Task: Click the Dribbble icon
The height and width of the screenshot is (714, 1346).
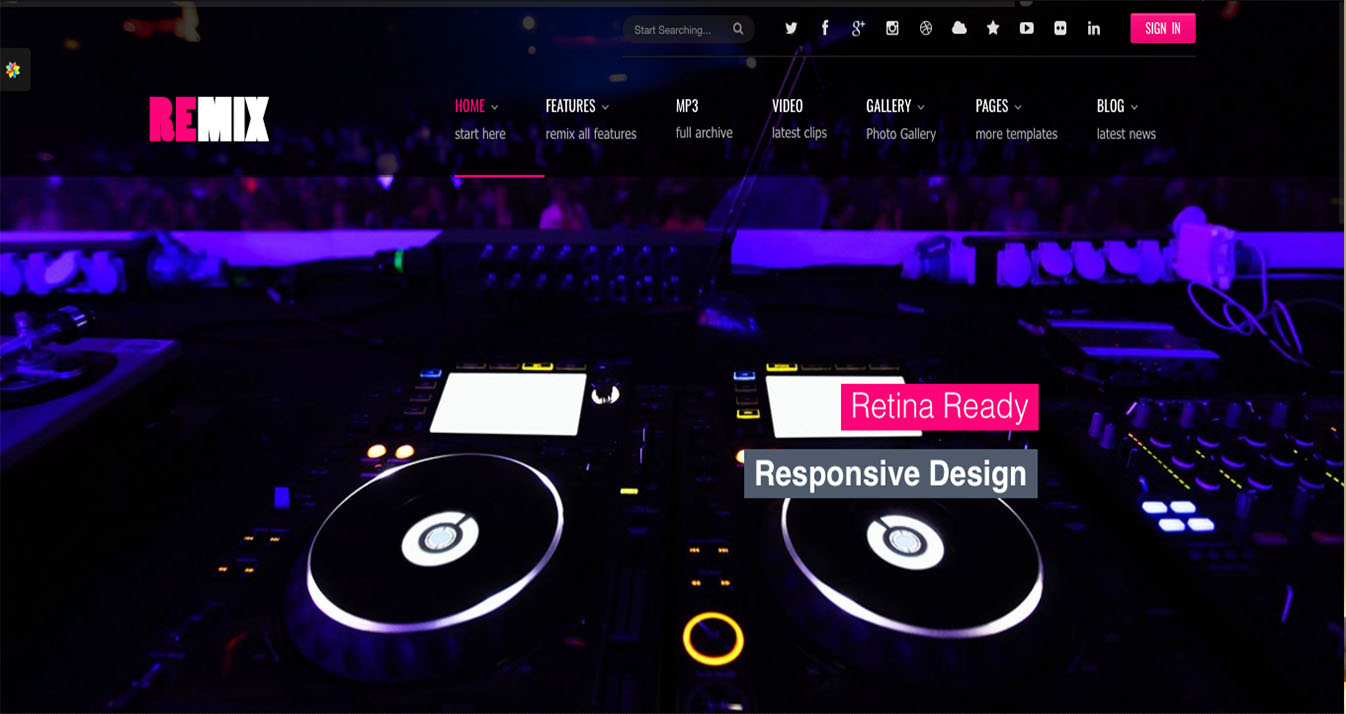Action: (926, 29)
